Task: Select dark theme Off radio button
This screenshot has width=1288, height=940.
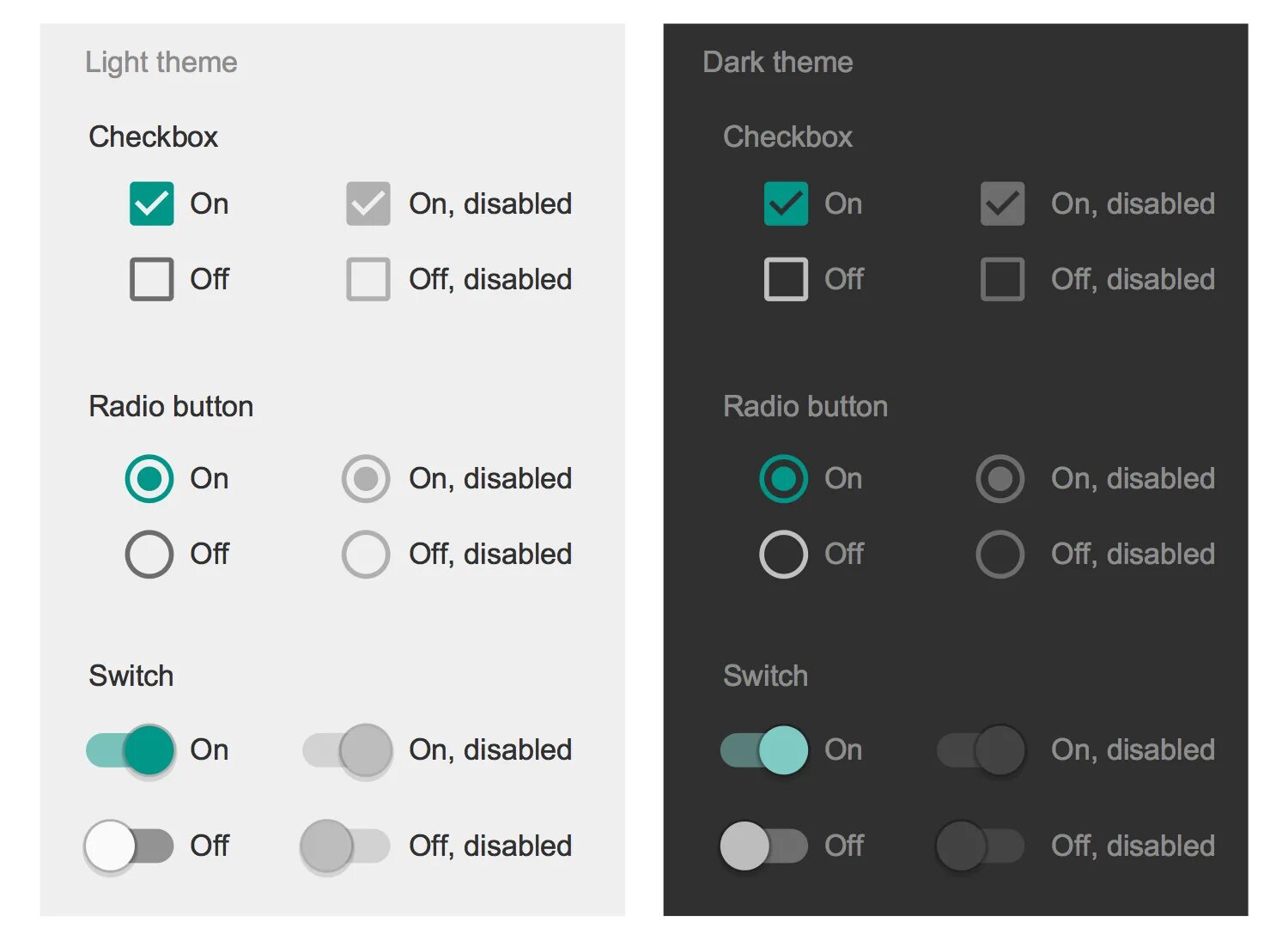Action: click(x=783, y=554)
